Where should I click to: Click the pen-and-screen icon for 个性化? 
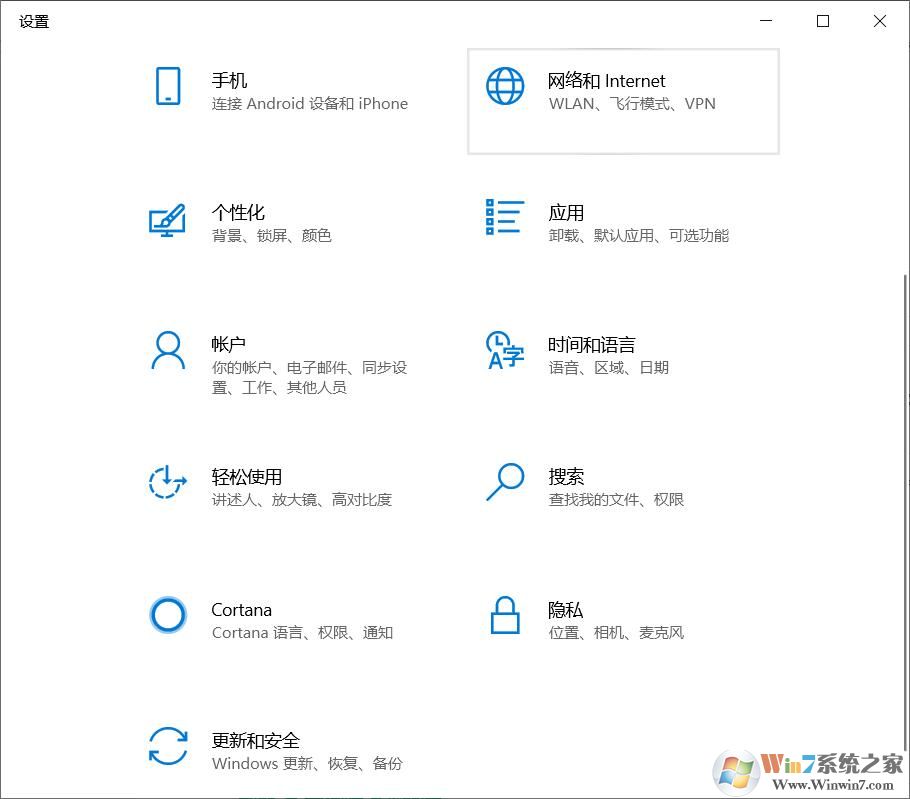click(167, 221)
